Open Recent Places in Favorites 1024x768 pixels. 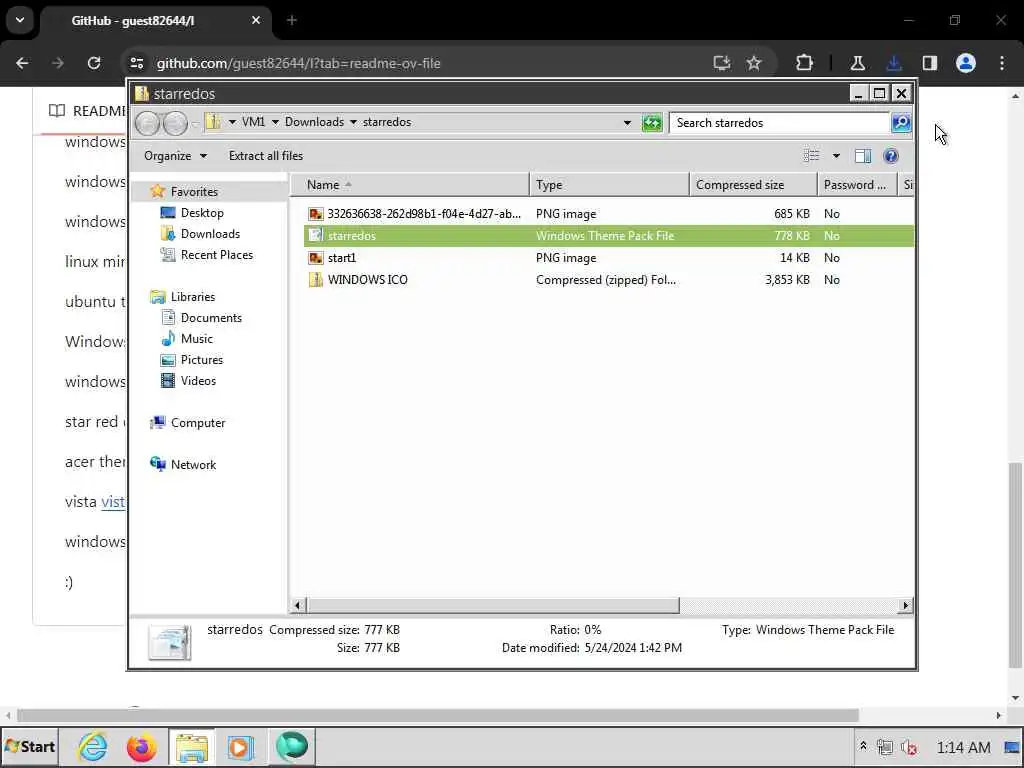tap(216, 255)
